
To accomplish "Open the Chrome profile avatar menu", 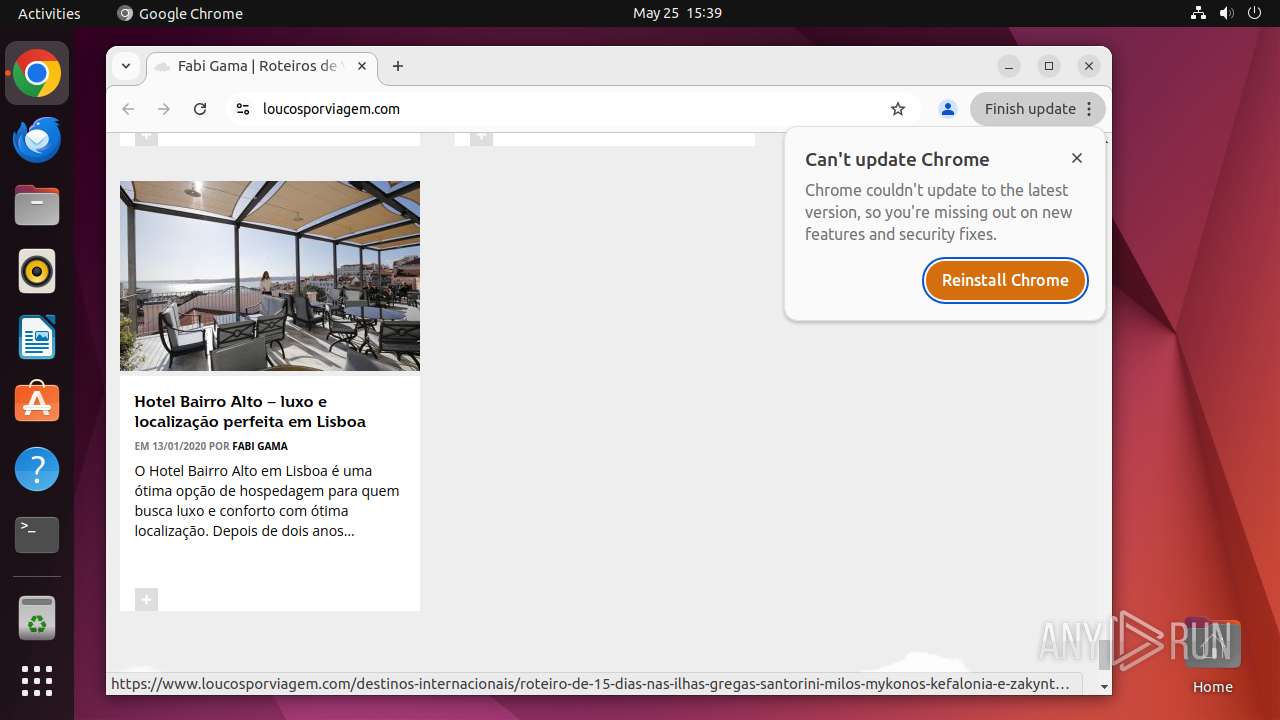I will 948,109.
